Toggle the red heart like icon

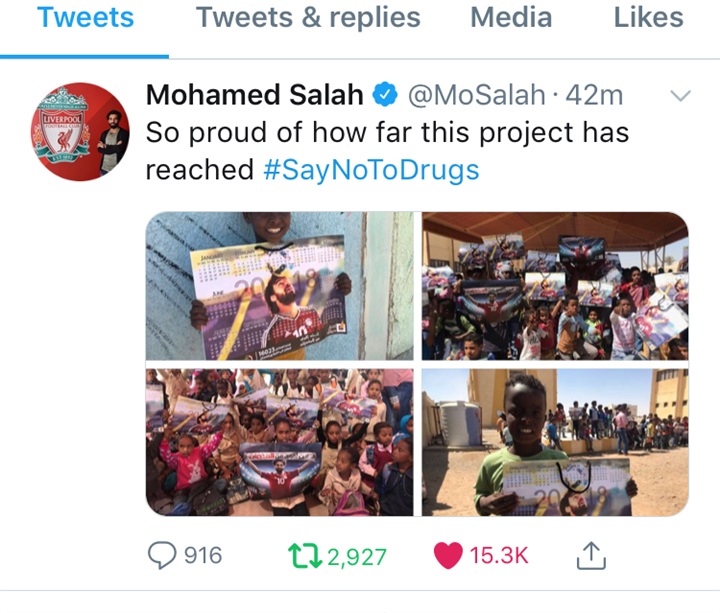point(448,555)
